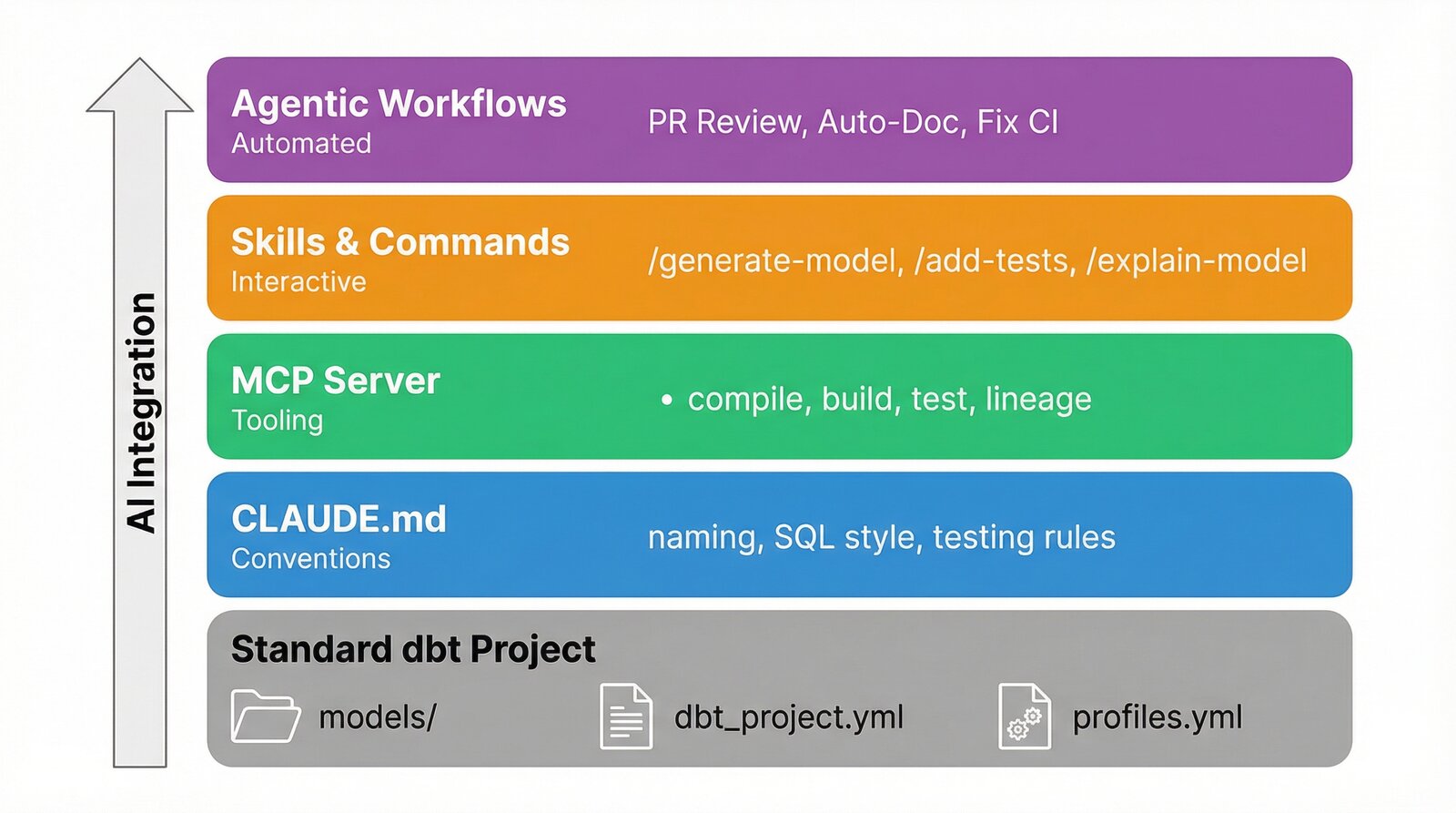Open the dbt_project.yml file label
Screen dimensions: 1456x813
(x=788, y=717)
